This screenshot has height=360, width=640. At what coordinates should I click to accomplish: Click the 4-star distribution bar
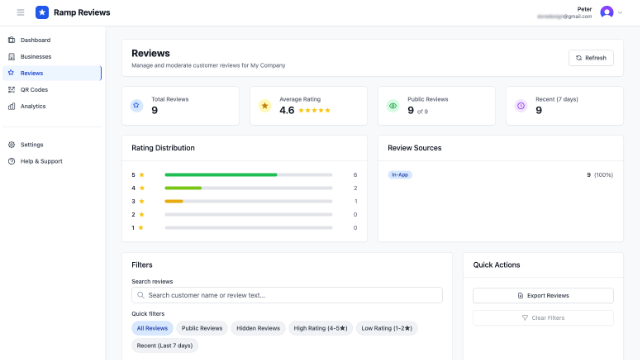click(183, 188)
